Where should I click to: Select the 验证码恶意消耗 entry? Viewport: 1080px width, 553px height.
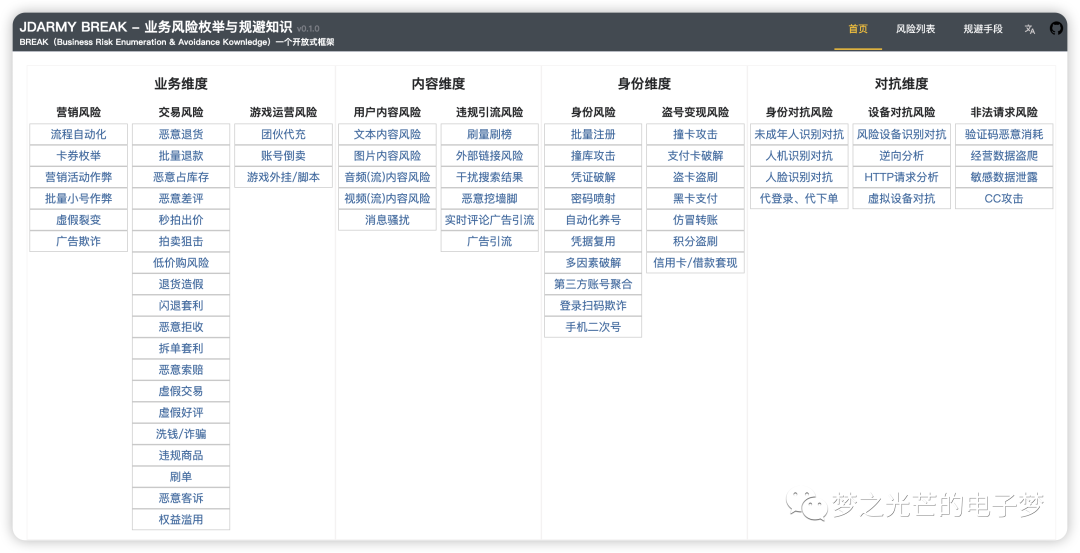click(x=1004, y=134)
